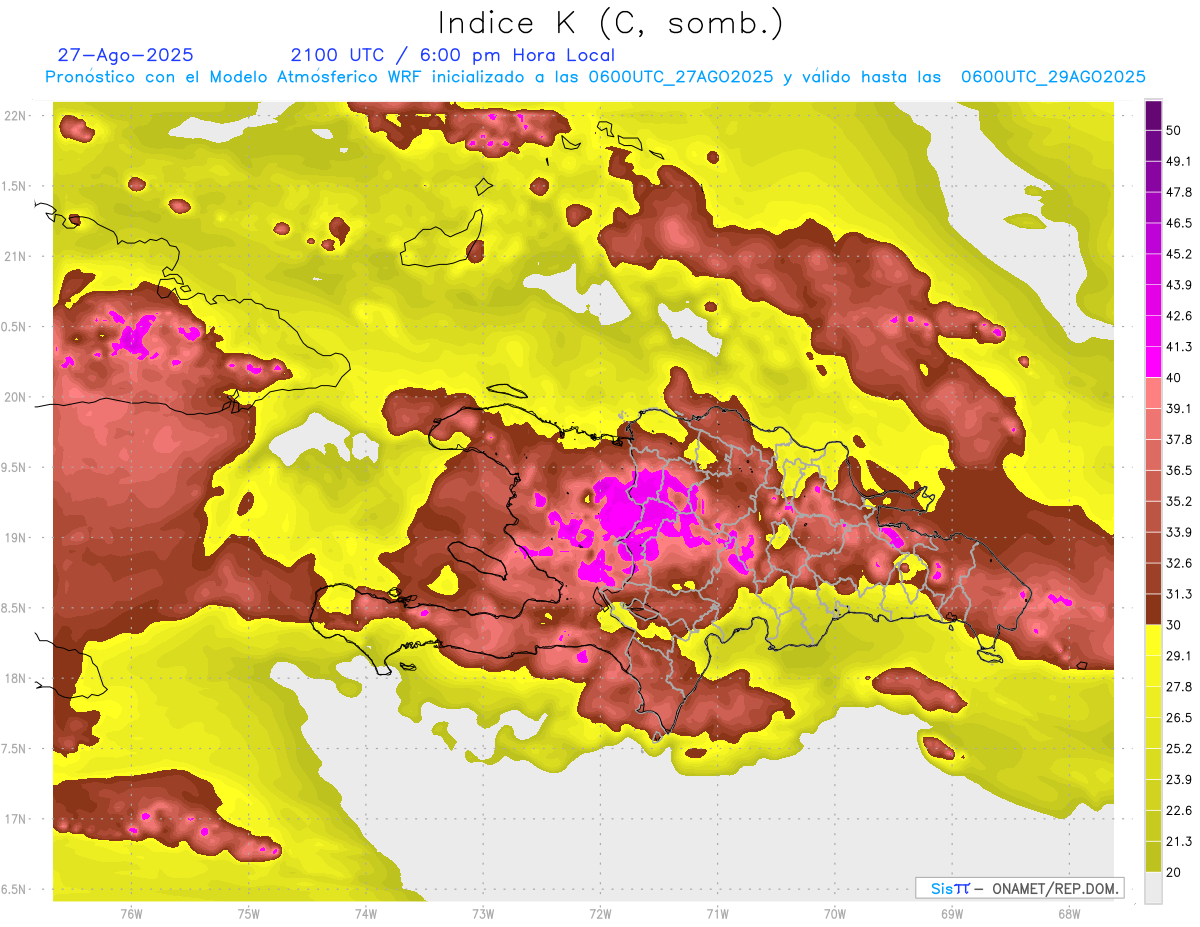Click the colorbar label "49.1"

click(x=1179, y=162)
